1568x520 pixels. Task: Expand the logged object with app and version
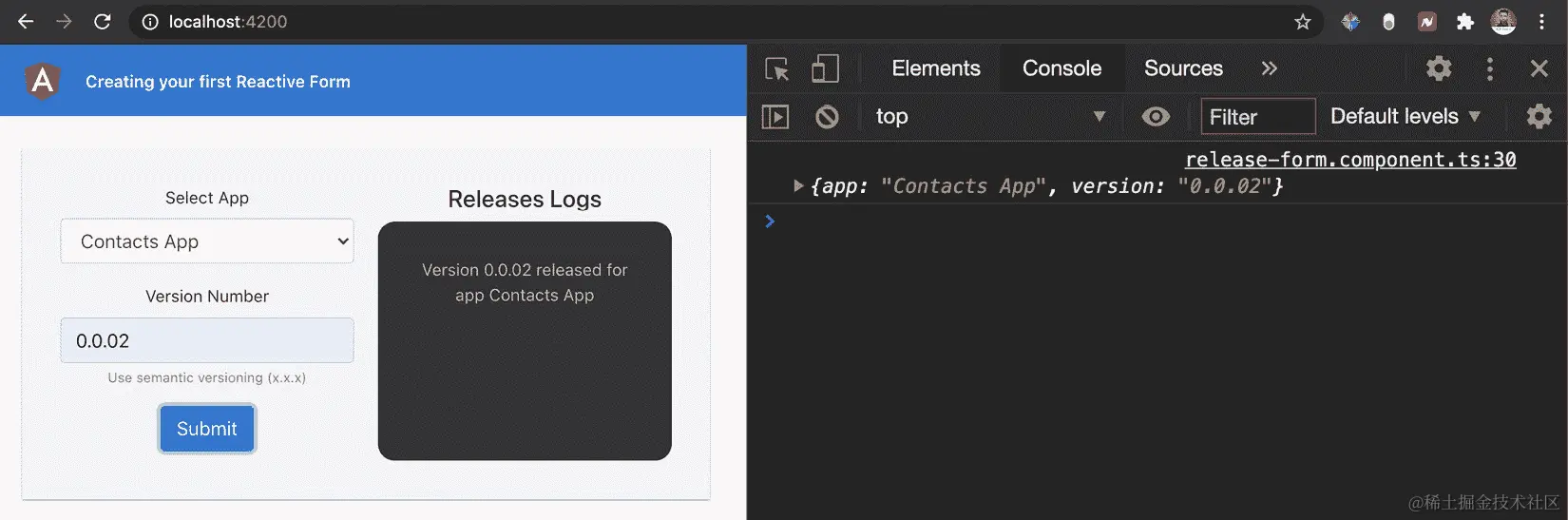pos(798,186)
